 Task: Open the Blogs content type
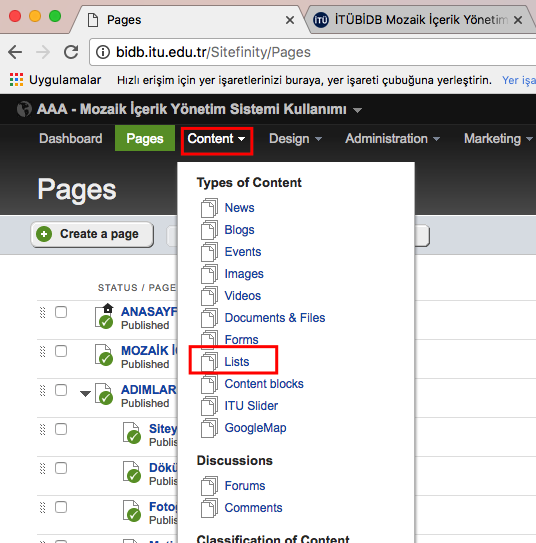pyautogui.click(x=239, y=230)
